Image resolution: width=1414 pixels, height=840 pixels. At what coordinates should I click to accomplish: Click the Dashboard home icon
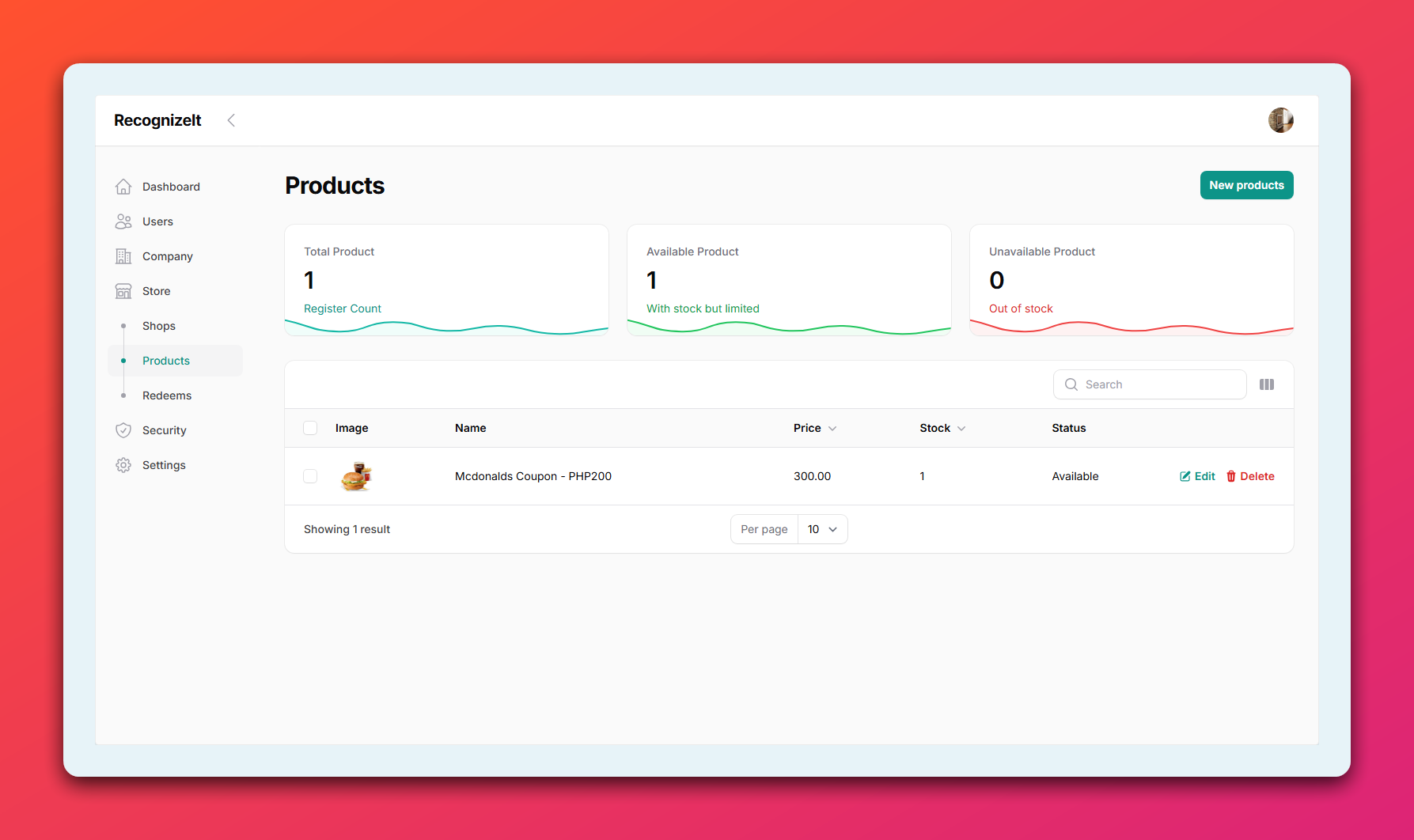pos(123,187)
